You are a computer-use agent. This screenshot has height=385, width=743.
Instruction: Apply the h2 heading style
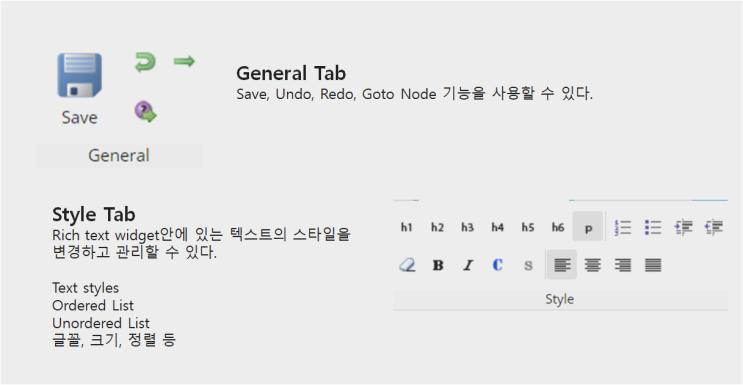437,228
